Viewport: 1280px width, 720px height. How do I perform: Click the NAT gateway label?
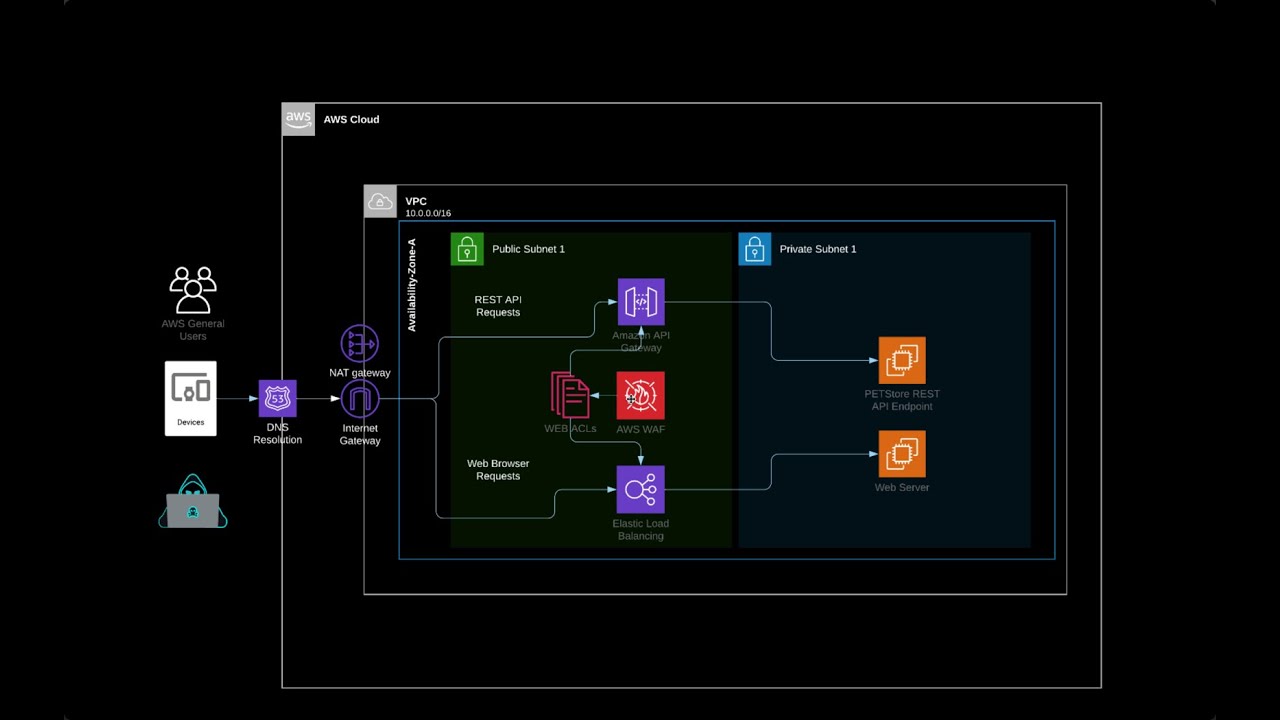pyautogui.click(x=360, y=373)
